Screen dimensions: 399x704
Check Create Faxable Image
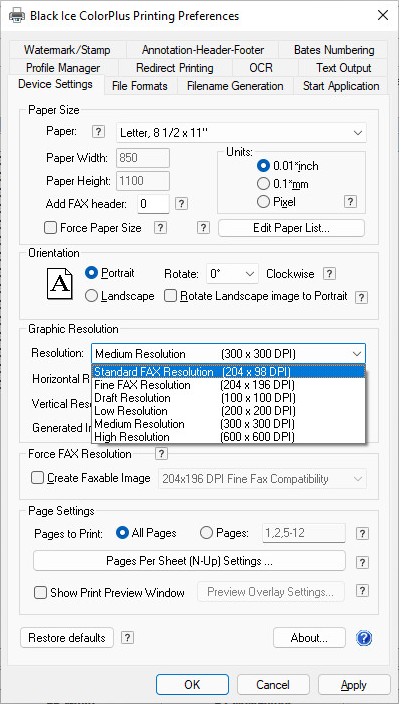pyautogui.click(x=37, y=478)
